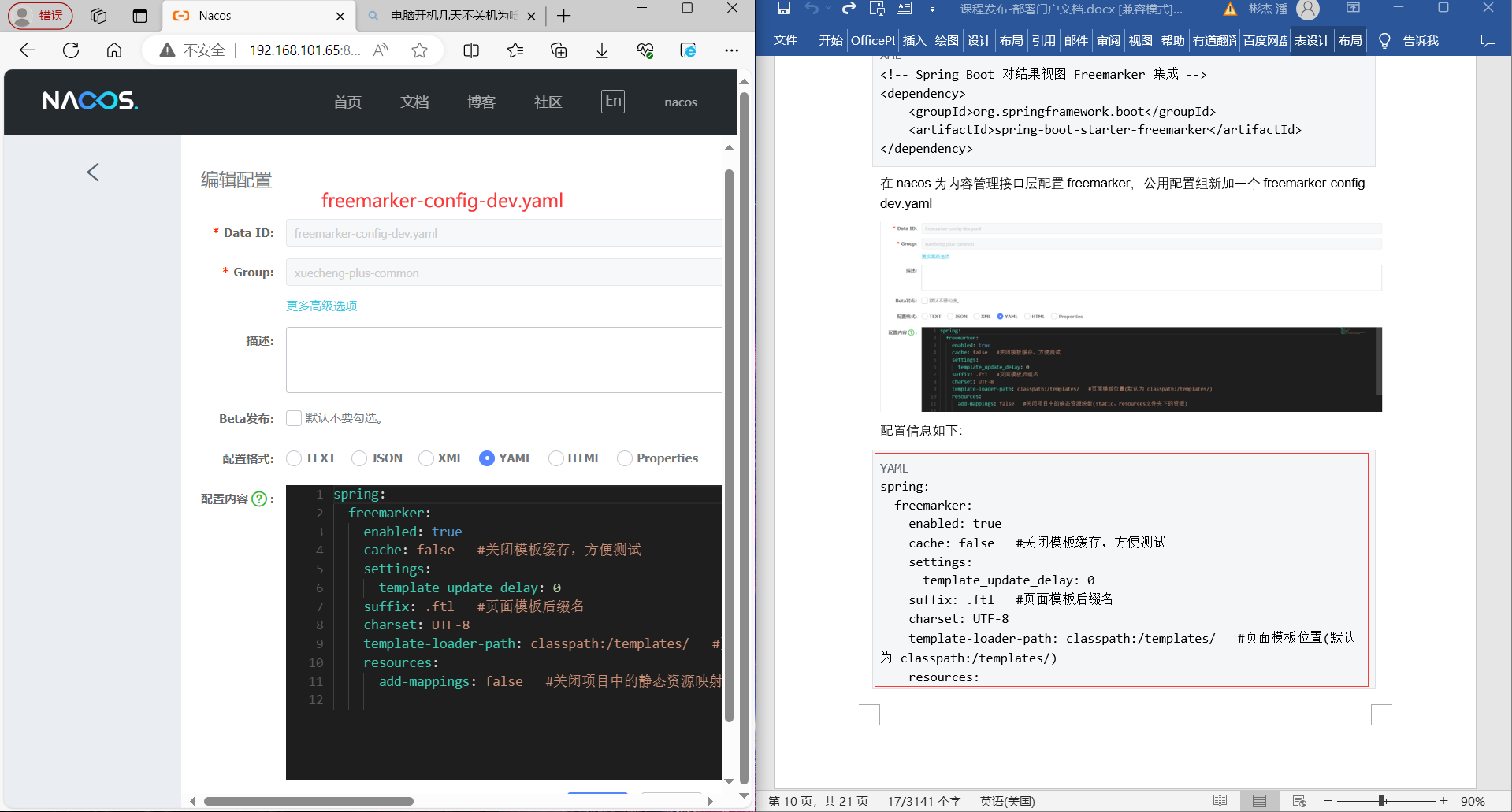
Task: Switch to Word 审阅 ribbon tab
Action: click(x=1109, y=41)
